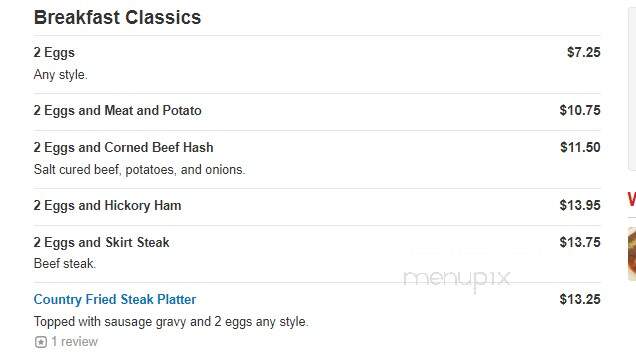Viewport: 636px width, 361px height.
Task: Open the Country Fried Steak Platter link
Action: (115, 299)
